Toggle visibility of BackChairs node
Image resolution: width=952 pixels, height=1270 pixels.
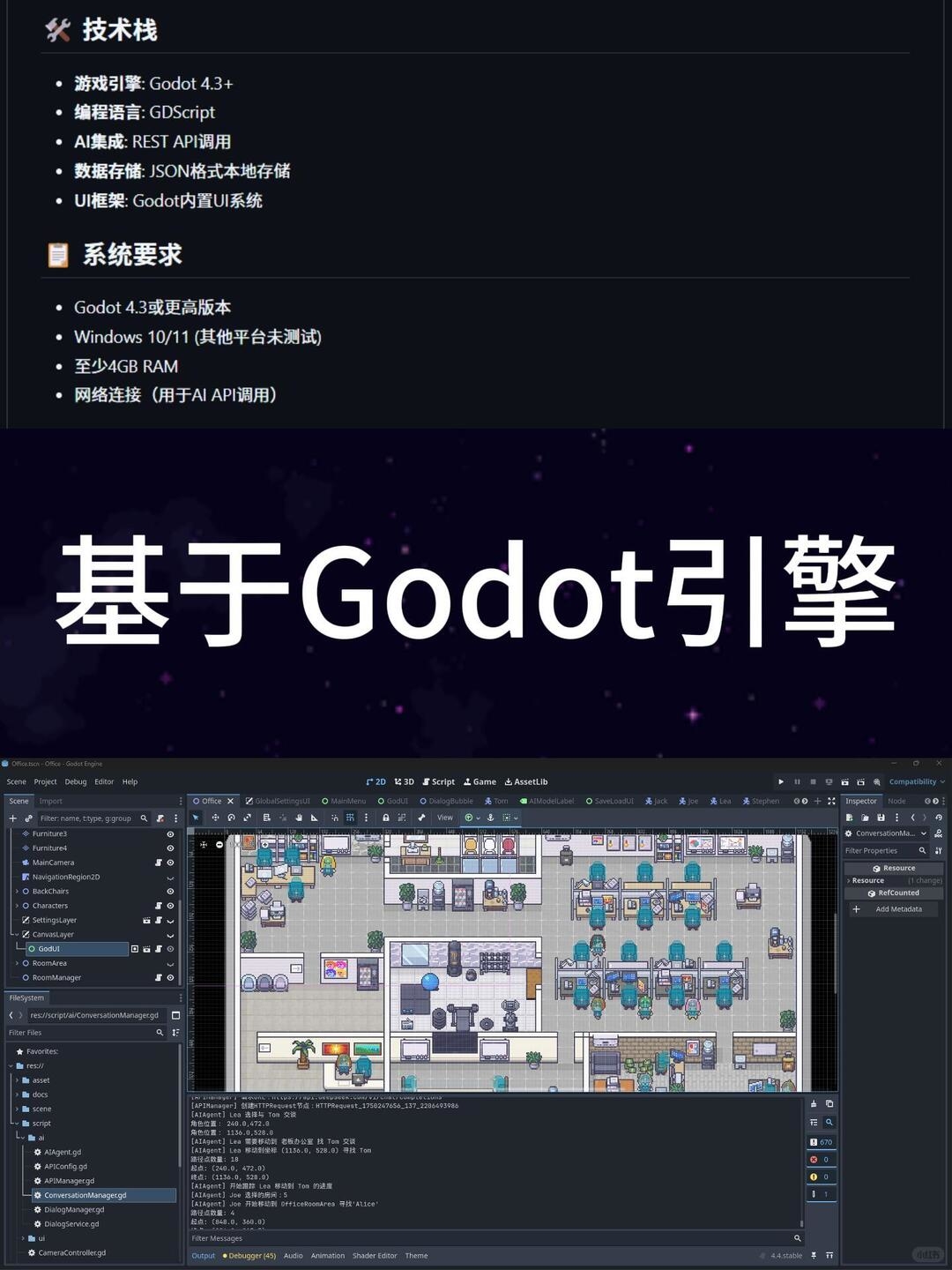(x=170, y=891)
